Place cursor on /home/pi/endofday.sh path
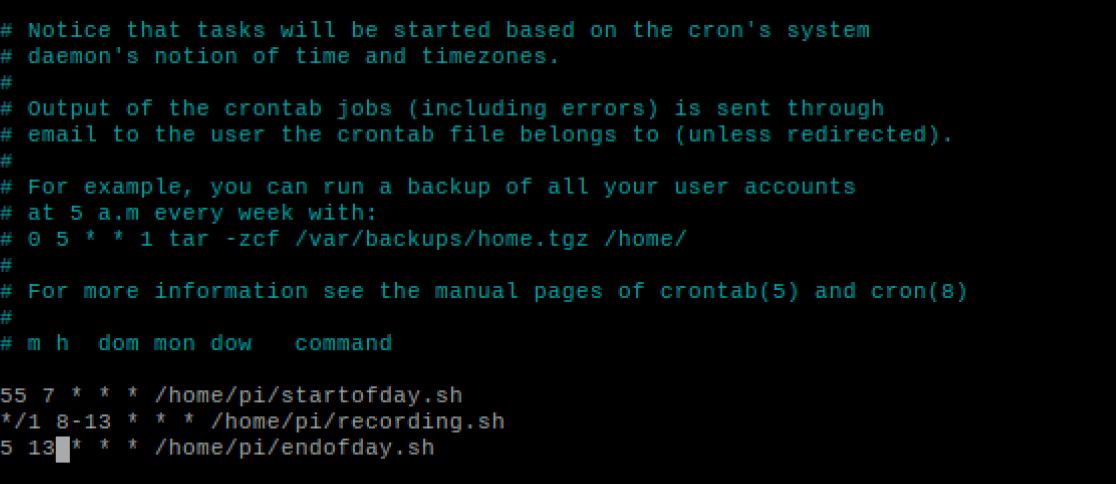Image resolution: width=1116 pixels, height=484 pixels. coord(295,448)
